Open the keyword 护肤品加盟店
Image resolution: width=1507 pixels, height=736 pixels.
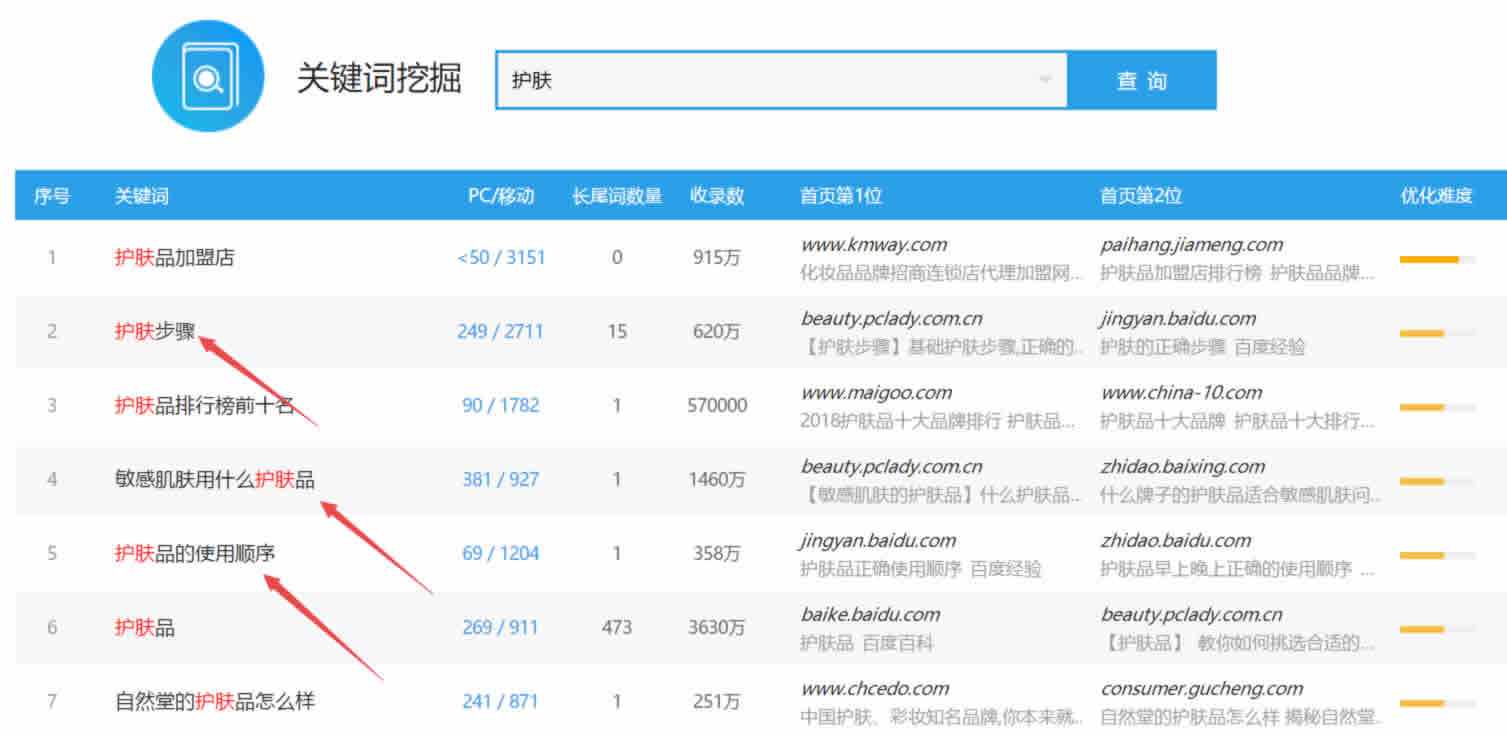174,258
